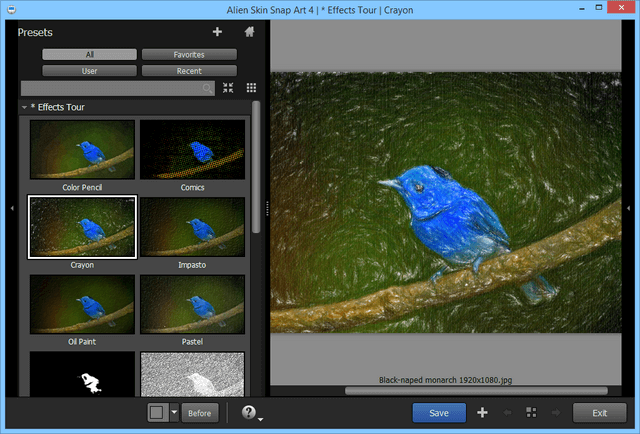Click the add preset plus icon
Viewport: 640px width, 434px height.
pos(217,32)
